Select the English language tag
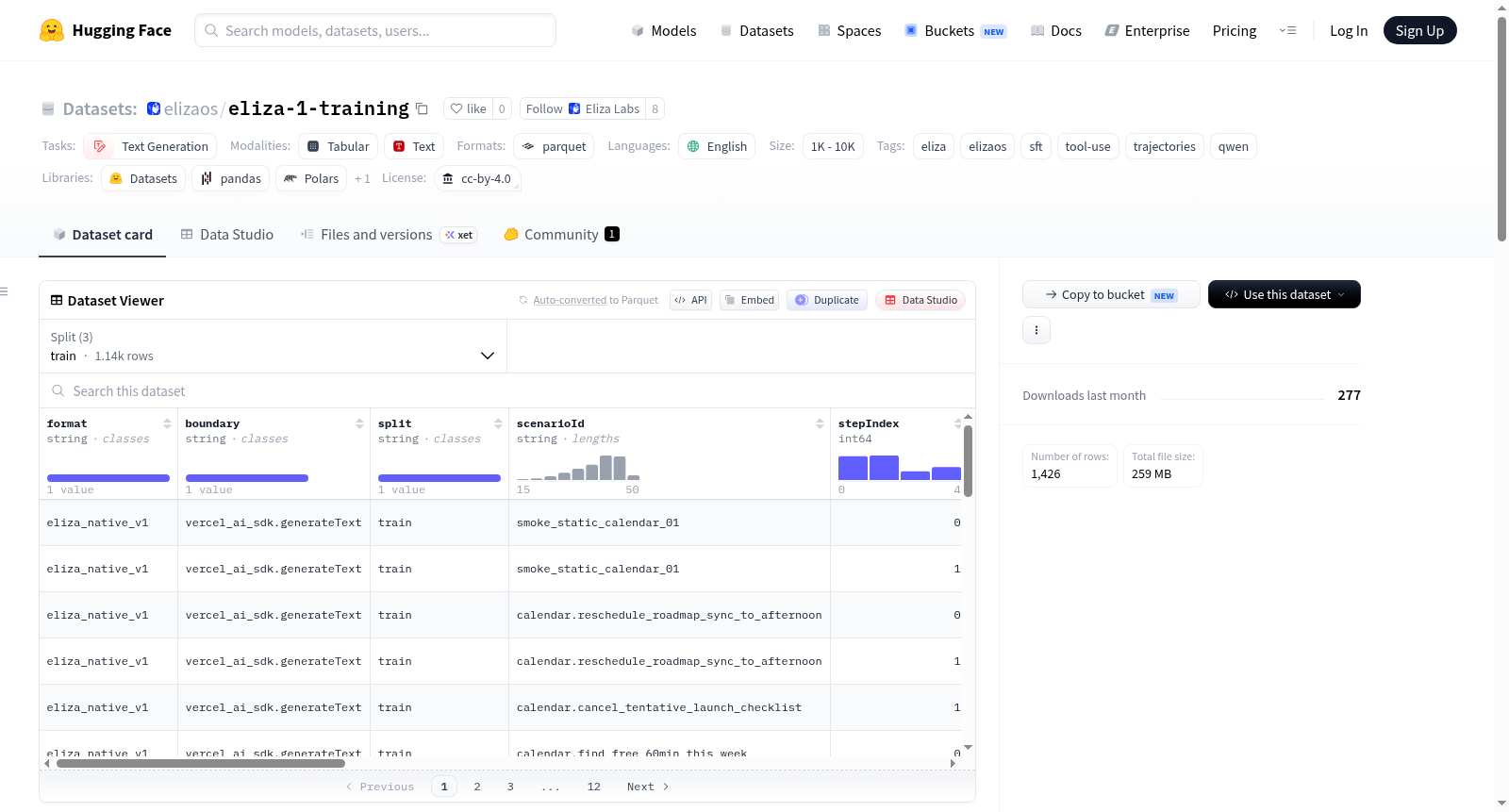The image size is (1509, 812). point(717,146)
